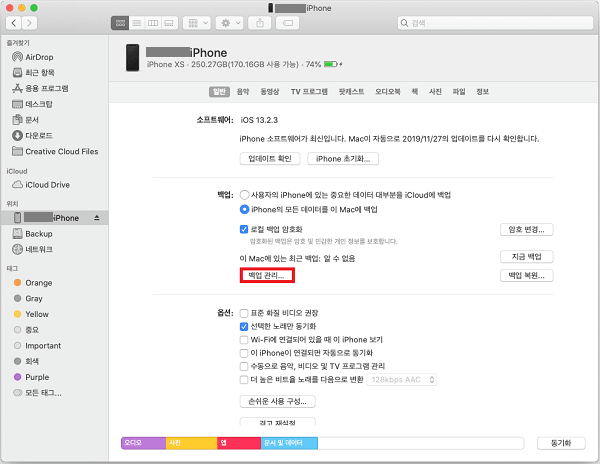600x464 pixels.
Task: Click the 동기화 sync button
Action: click(561, 443)
